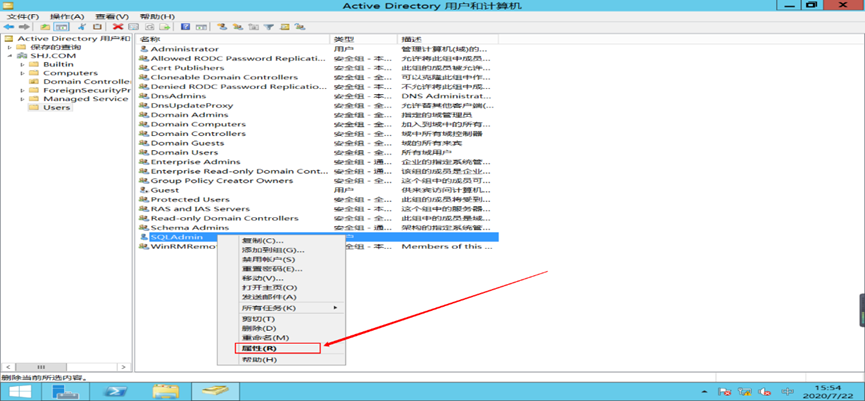Screen dimensions: 865x401
Task: Click the Filter funnel toolbar icon
Action: (269, 26)
